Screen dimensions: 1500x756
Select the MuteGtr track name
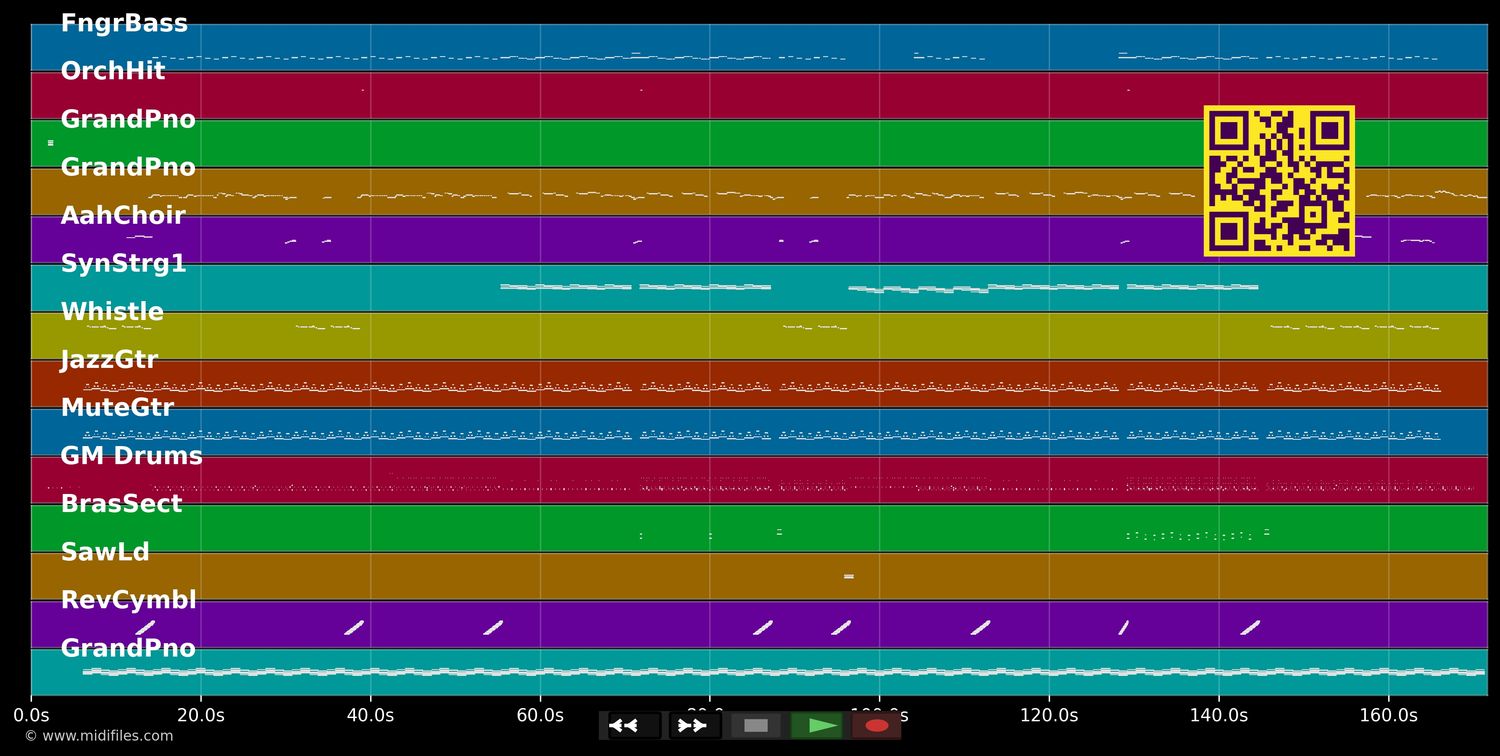pyautogui.click(x=117, y=407)
